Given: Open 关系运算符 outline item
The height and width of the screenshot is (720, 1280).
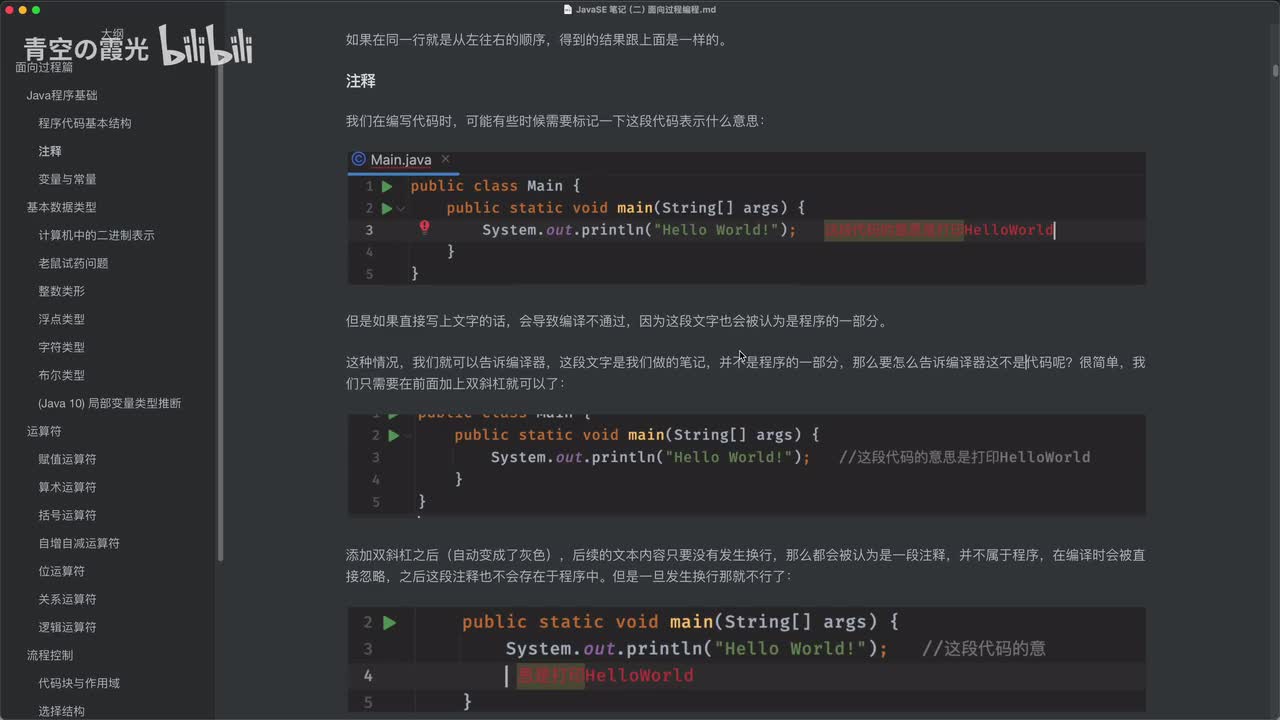Looking at the screenshot, I should [67, 599].
